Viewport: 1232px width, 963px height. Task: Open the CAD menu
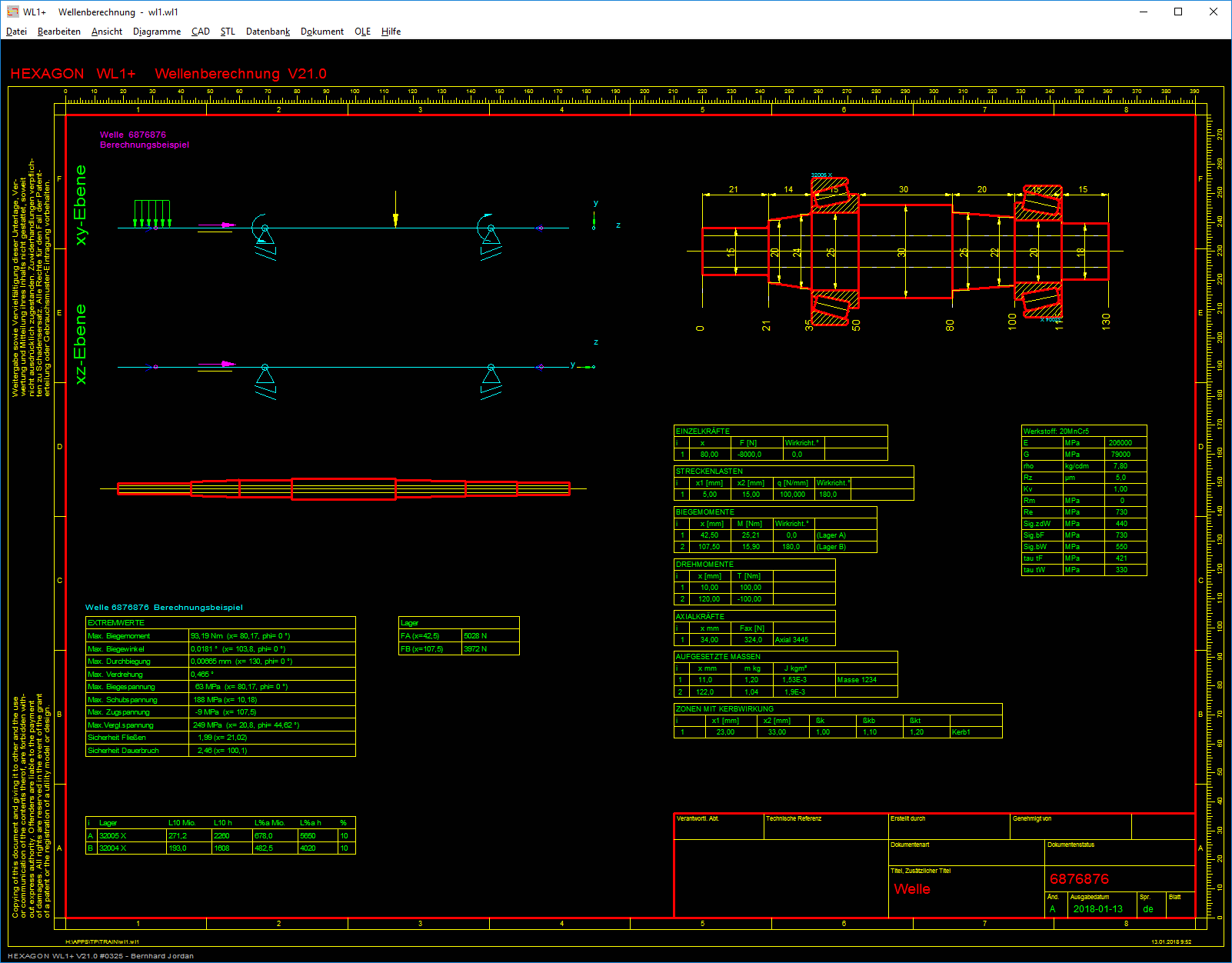(x=201, y=32)
